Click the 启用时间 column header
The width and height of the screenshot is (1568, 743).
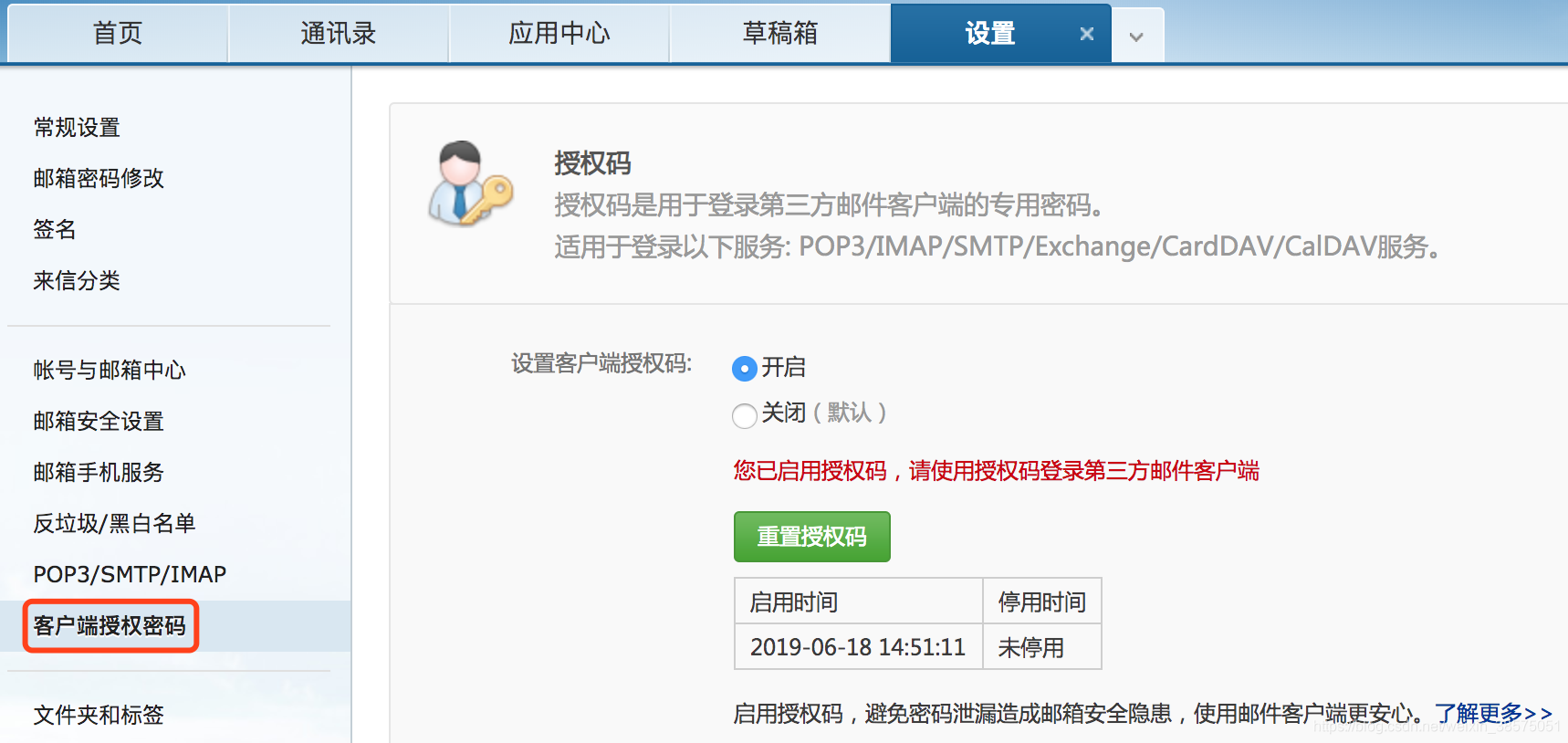click(x=858, y=602)
